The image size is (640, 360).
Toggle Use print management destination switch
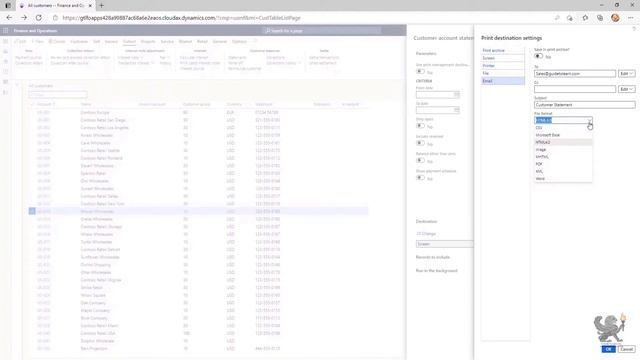tap(420, 72)
